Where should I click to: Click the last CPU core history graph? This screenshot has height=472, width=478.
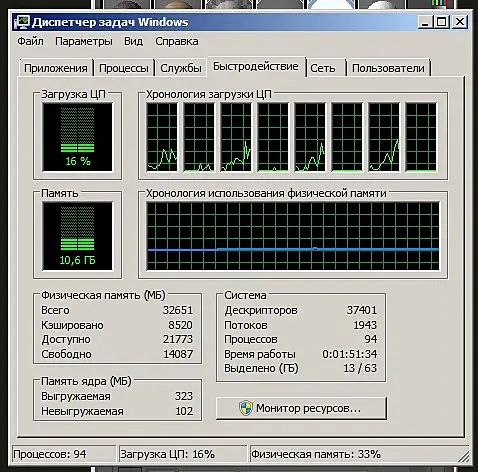(421, 137)
